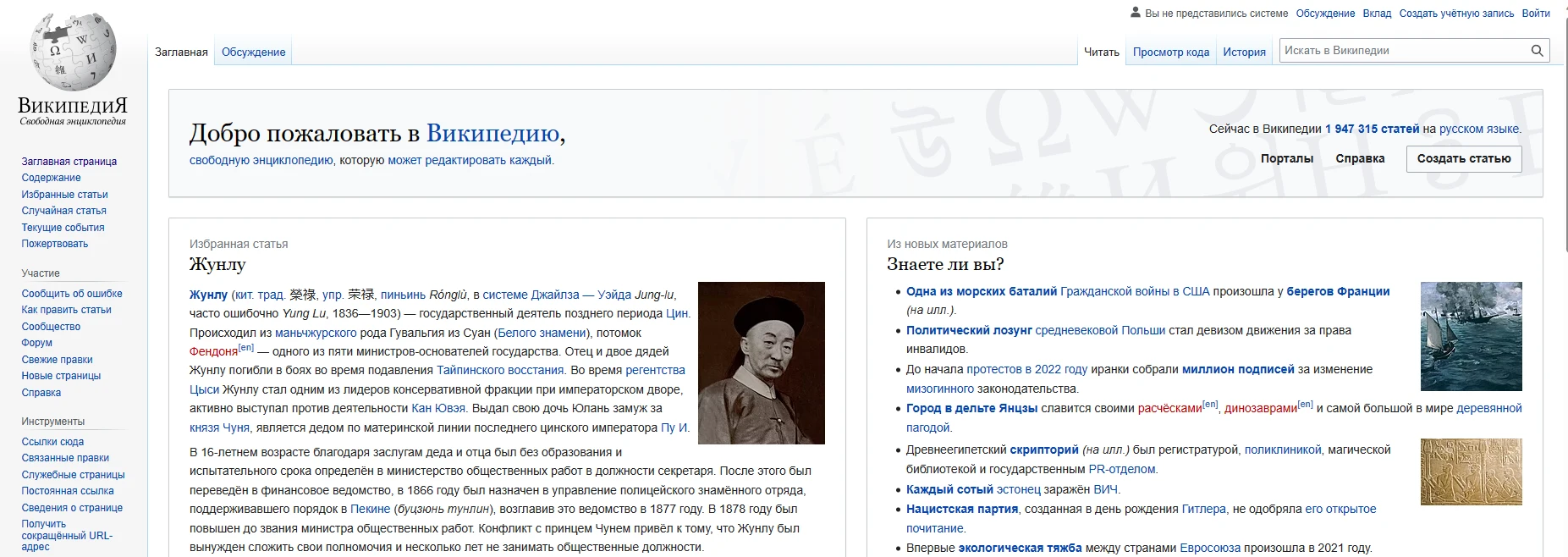Open the Просмотр кода tab

click(1171, 52)
